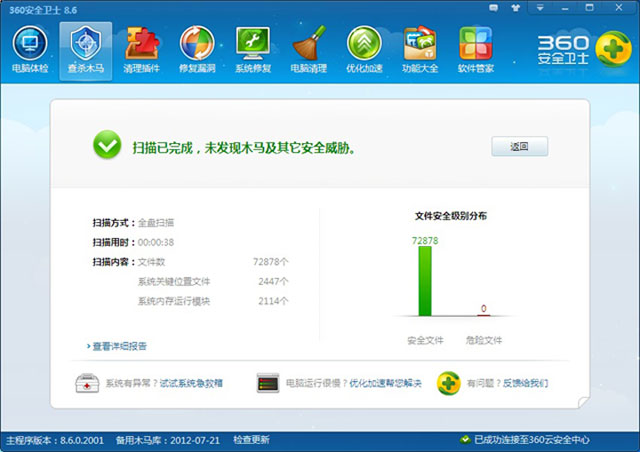Click the green checkmark scan result icon
The height and width of the screenshot is (452, 640).
(x=107, y=145)
